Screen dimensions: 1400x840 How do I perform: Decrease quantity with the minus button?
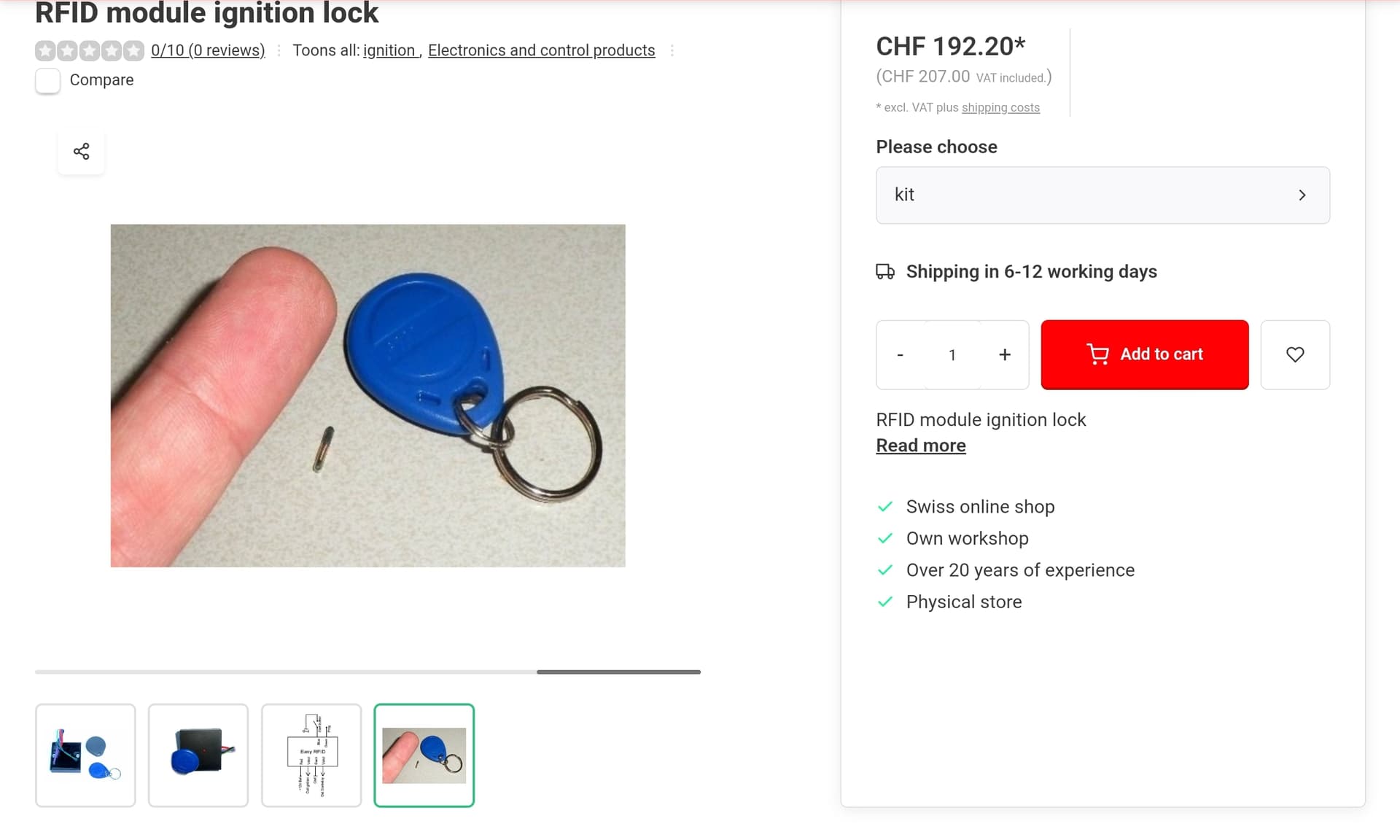click(901, 354)
